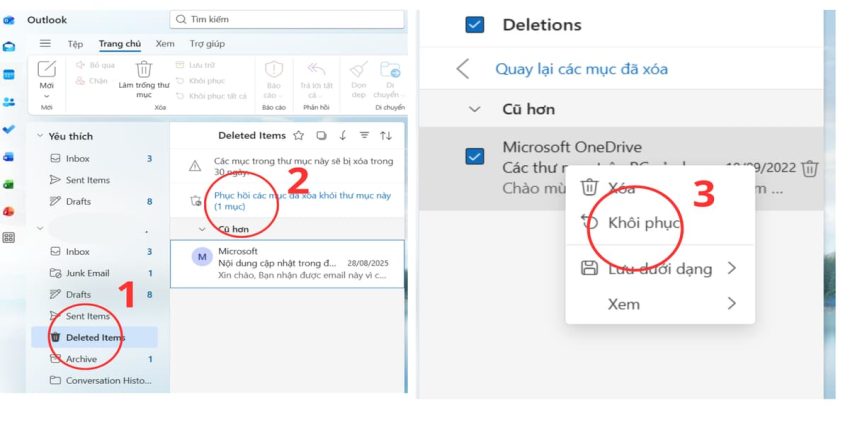Expand the Xem submenu arrow in the context menu
This screenshot has width=850, height=425.
[732, 303]
